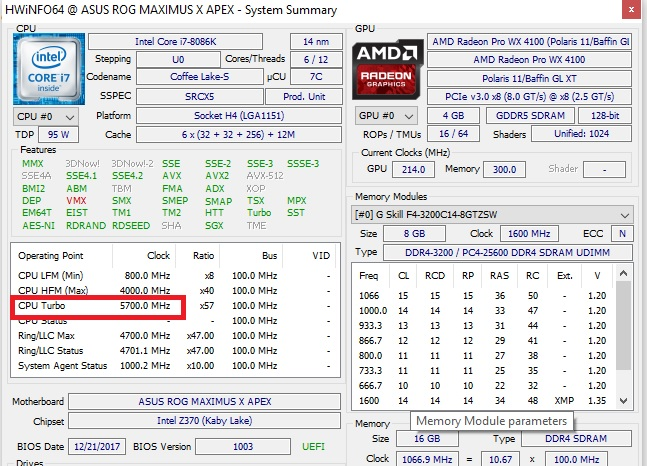Viewport: 647px width, 466px height.
Task: Click the 128-bit bus width field
Action: click(605, 116)
